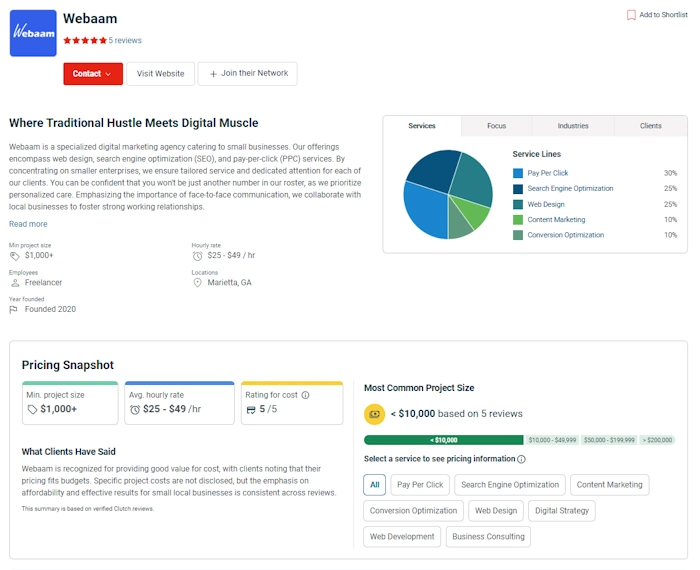The image size is (700, 570).
Task: Select the Business Consulting filter chip
Action: pos(488,537)
